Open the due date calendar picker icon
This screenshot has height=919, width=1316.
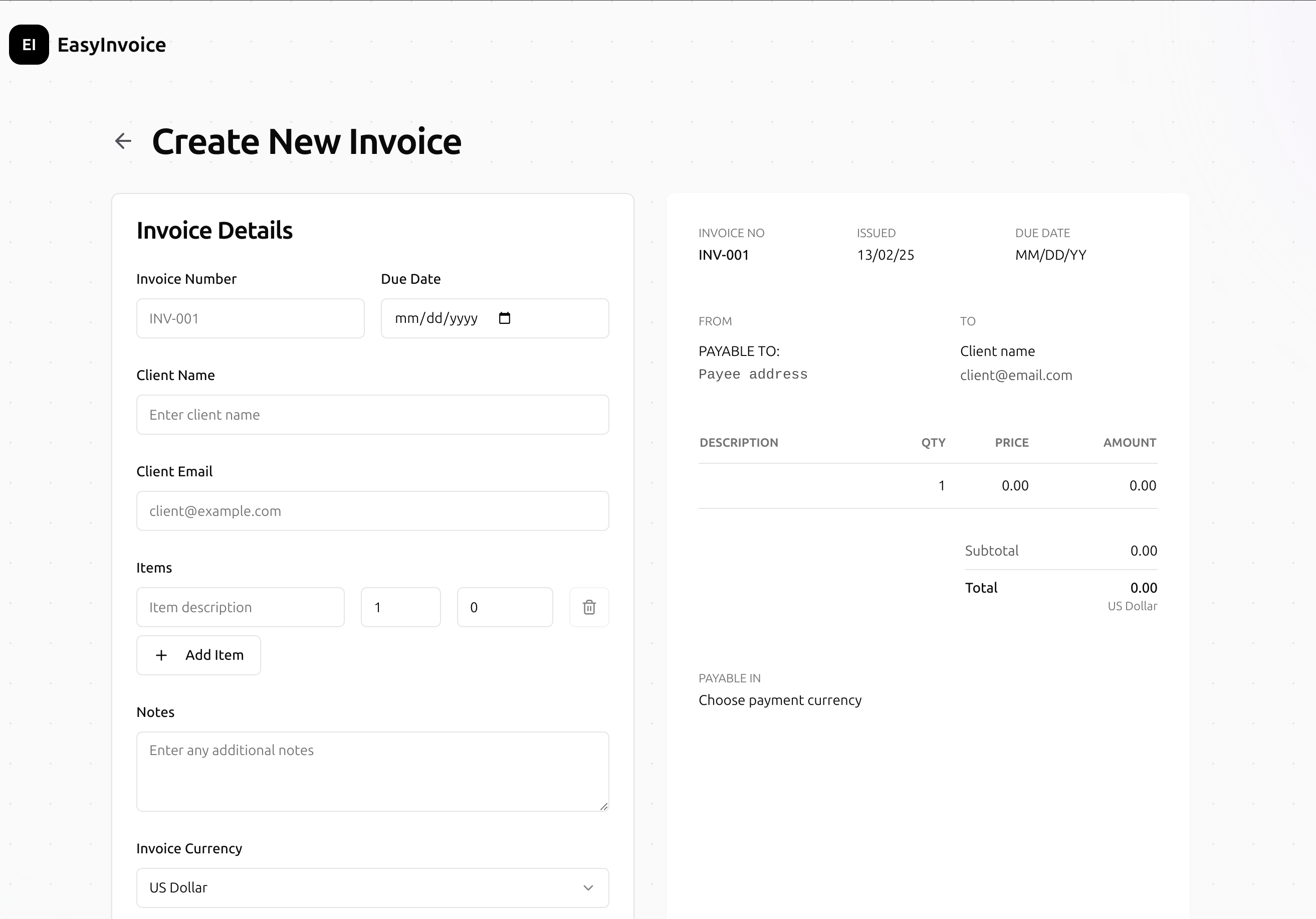point(504,318)
